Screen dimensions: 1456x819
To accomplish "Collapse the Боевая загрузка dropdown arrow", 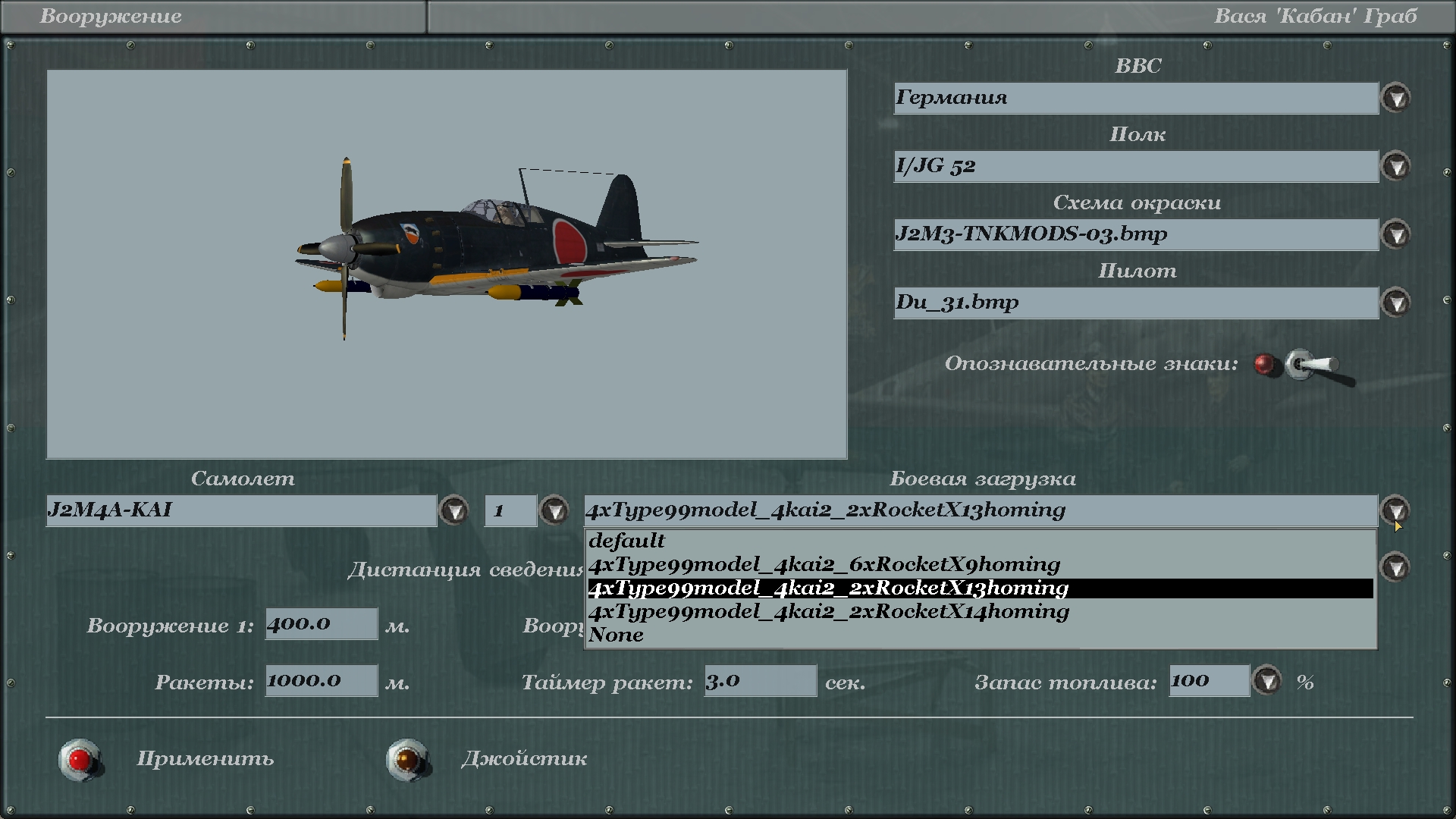I will pos(1395,510).
